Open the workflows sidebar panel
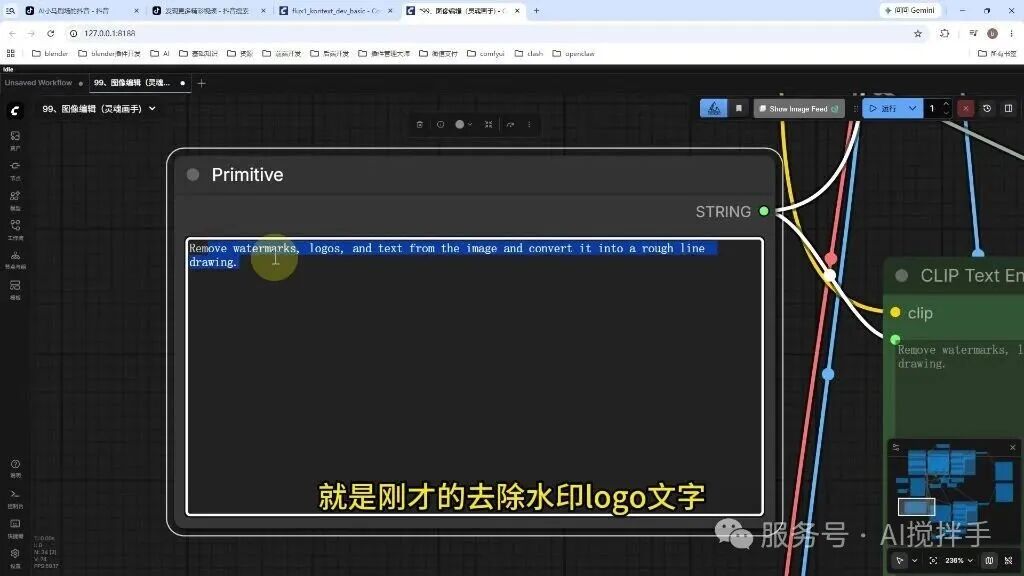 [15, 229]
